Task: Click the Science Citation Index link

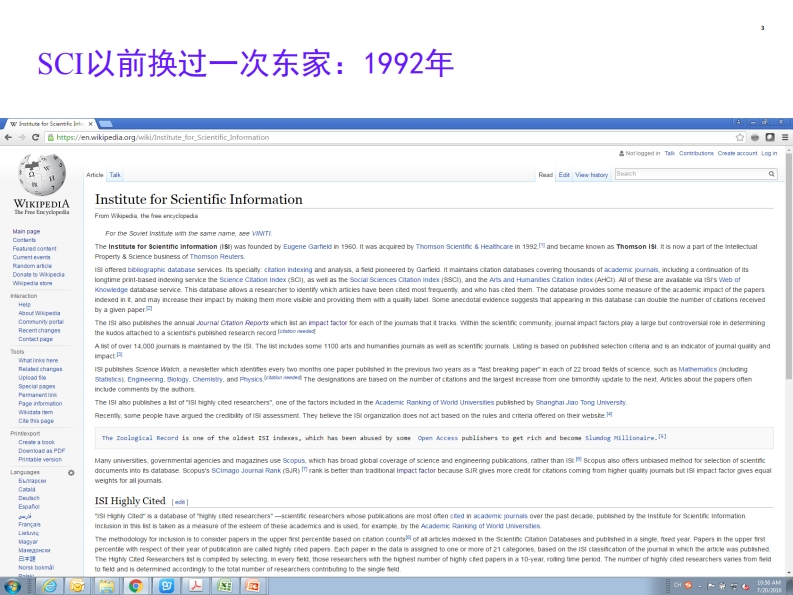Action: pos(253,280)
